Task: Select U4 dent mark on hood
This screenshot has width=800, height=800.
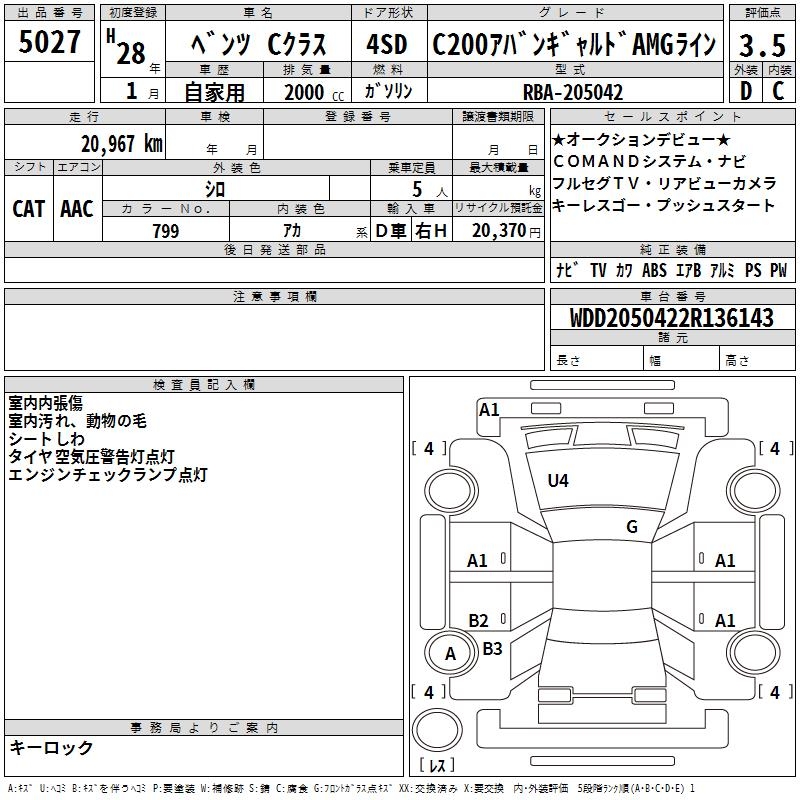Action: click(x=558, y=481)
